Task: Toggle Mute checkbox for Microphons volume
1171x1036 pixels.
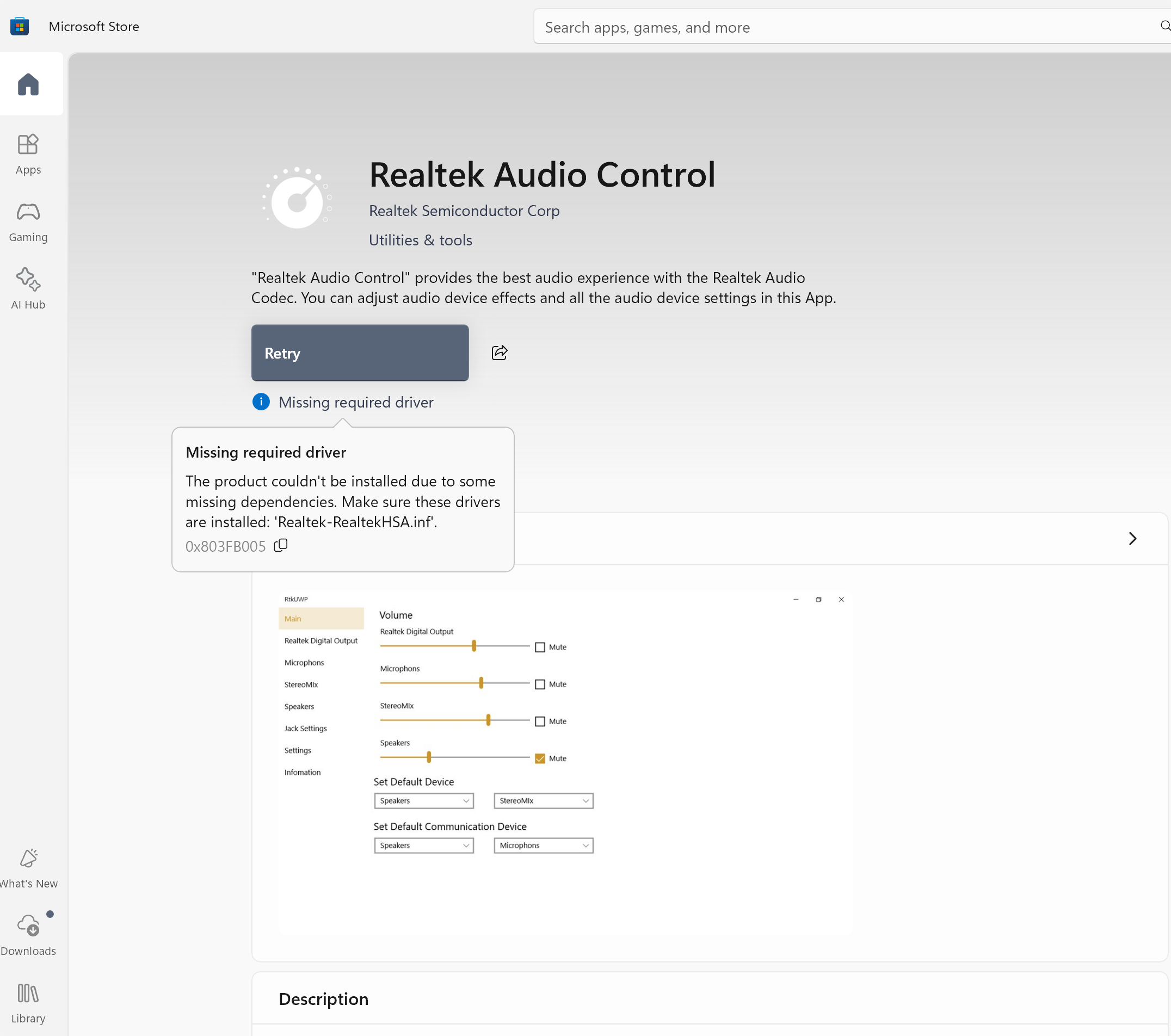Action: [540, 684]
